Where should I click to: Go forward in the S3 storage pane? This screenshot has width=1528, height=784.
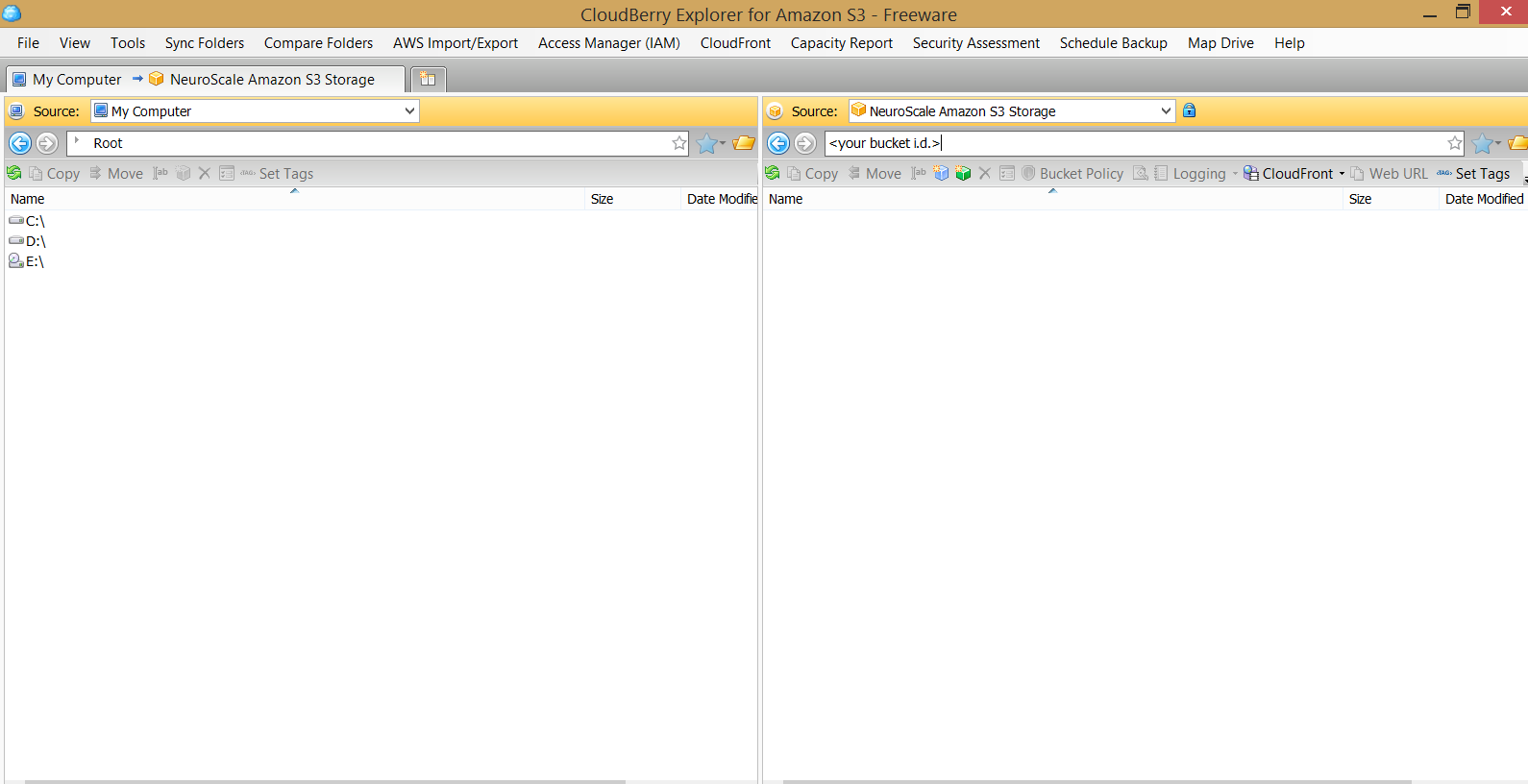coord(805,143)
